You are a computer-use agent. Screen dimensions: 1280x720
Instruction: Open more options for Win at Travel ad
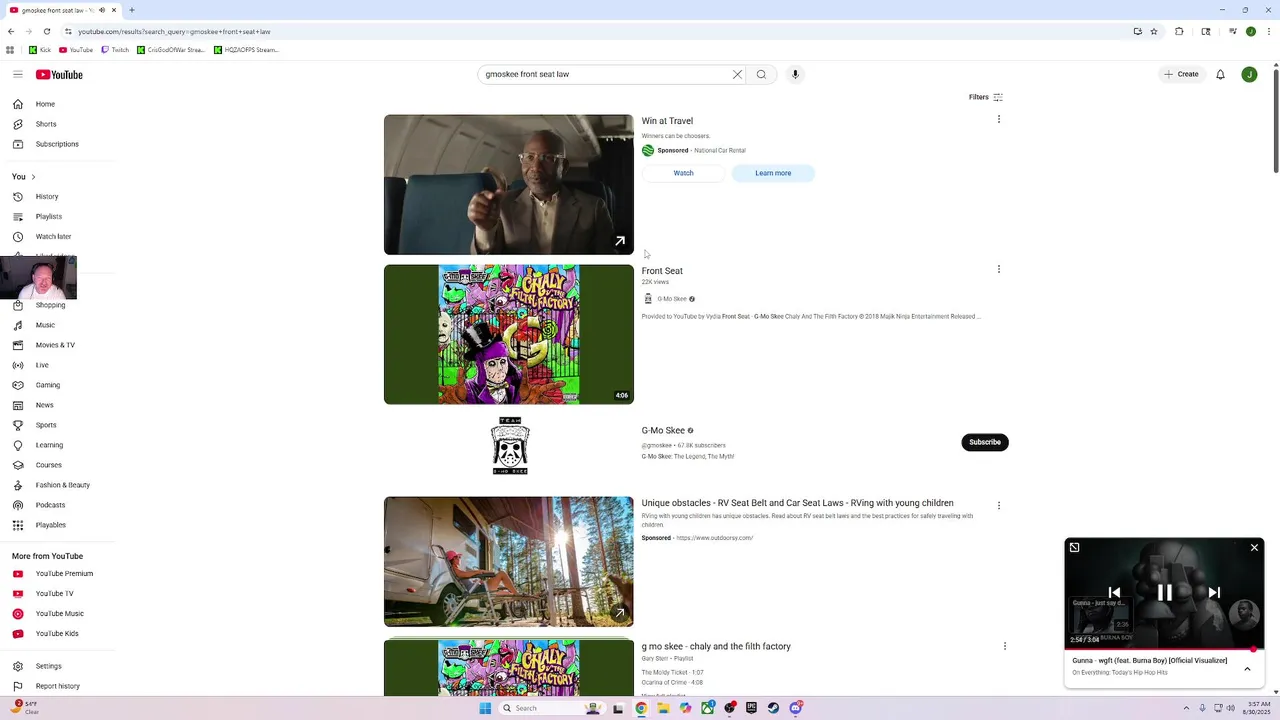click(x=998, y=119)
